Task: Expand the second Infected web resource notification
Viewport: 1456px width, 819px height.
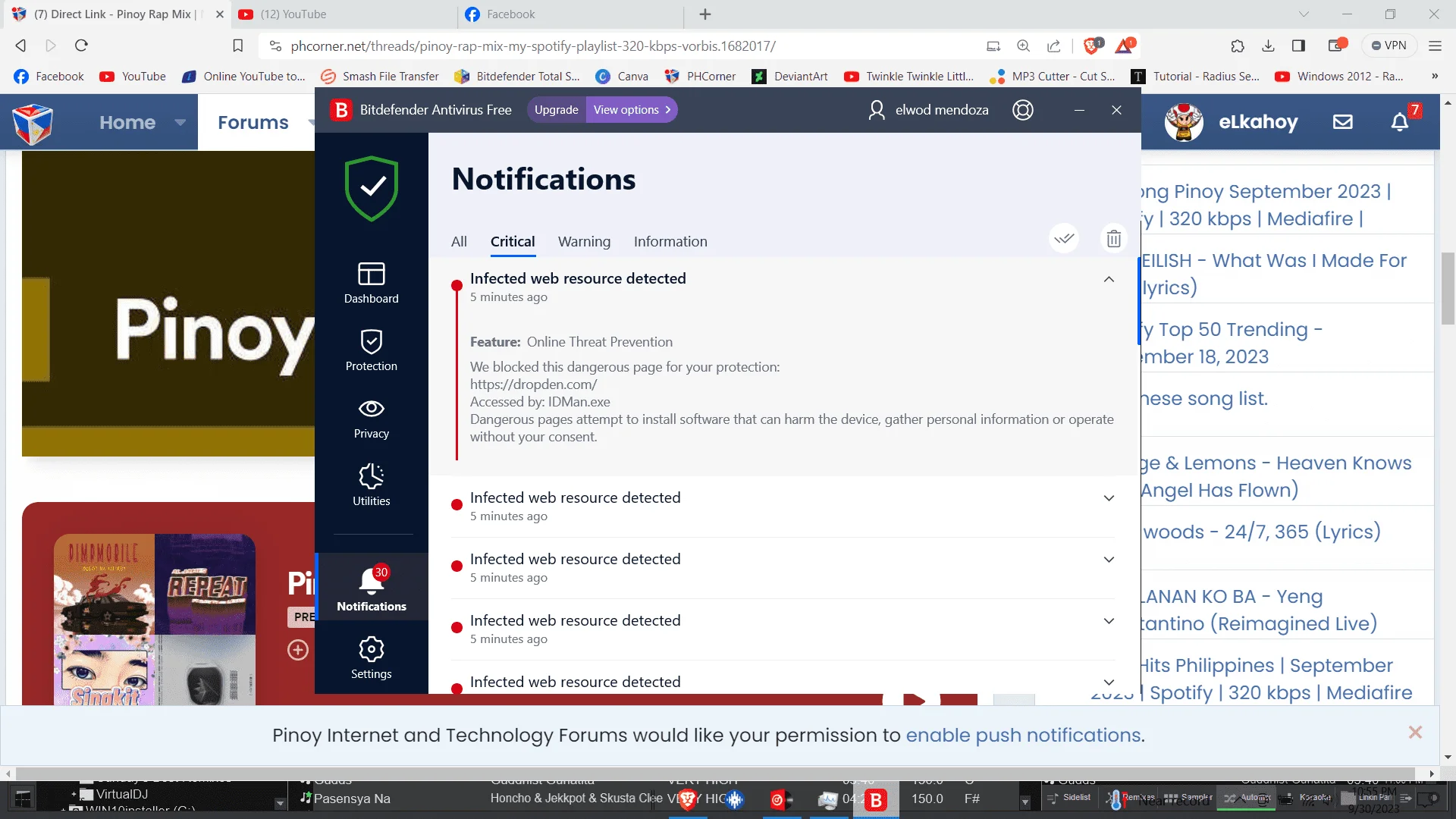Action: [x=1109, y=498]
